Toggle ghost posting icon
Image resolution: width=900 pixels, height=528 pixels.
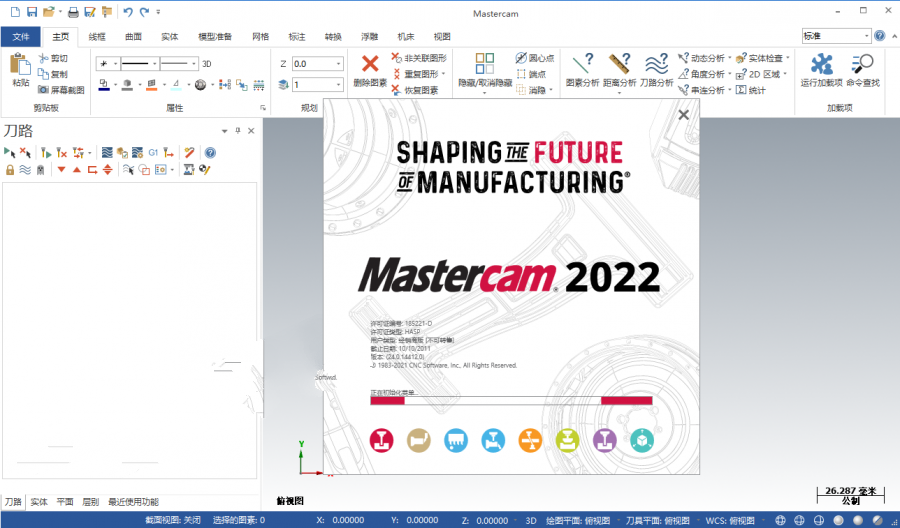coord(41,170)
